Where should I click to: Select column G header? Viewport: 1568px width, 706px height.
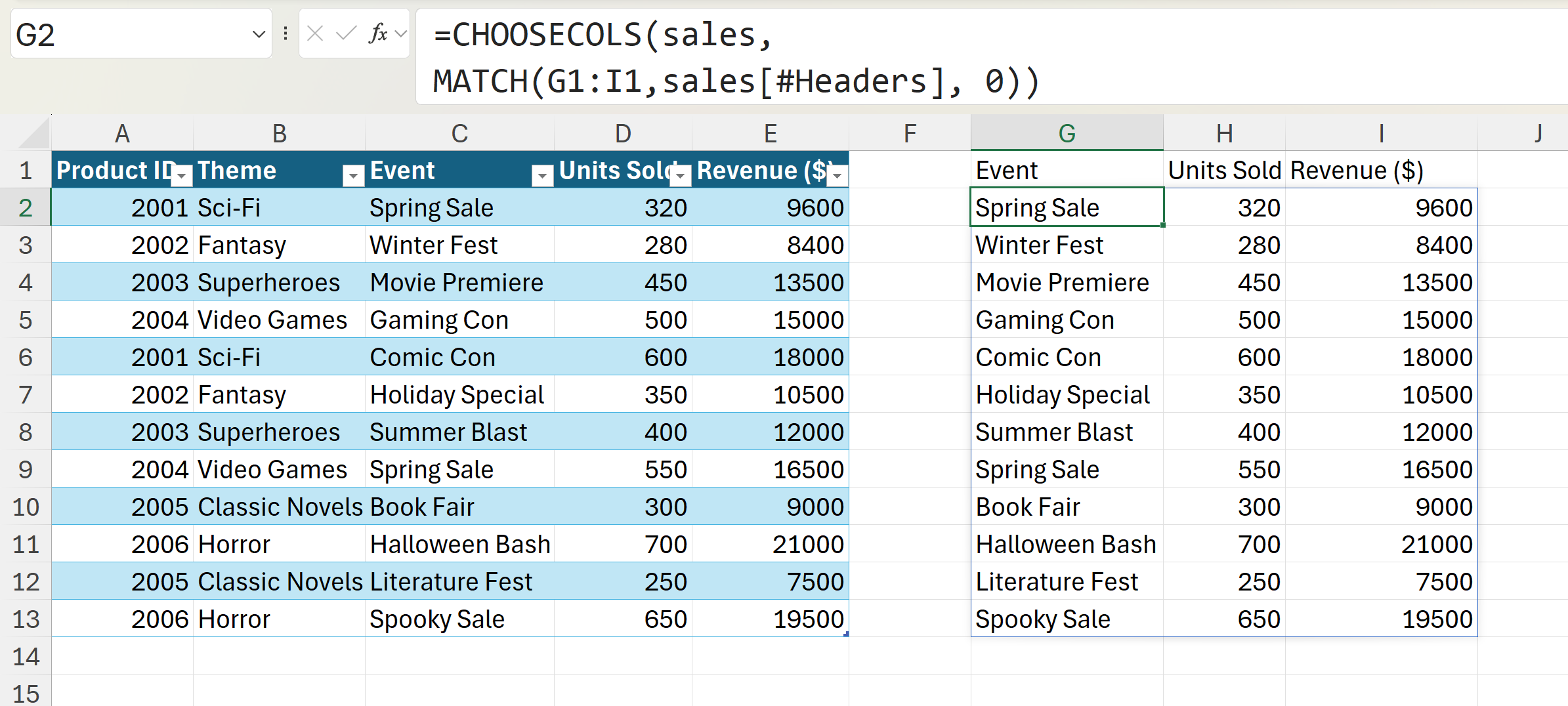pos(1067,134)
